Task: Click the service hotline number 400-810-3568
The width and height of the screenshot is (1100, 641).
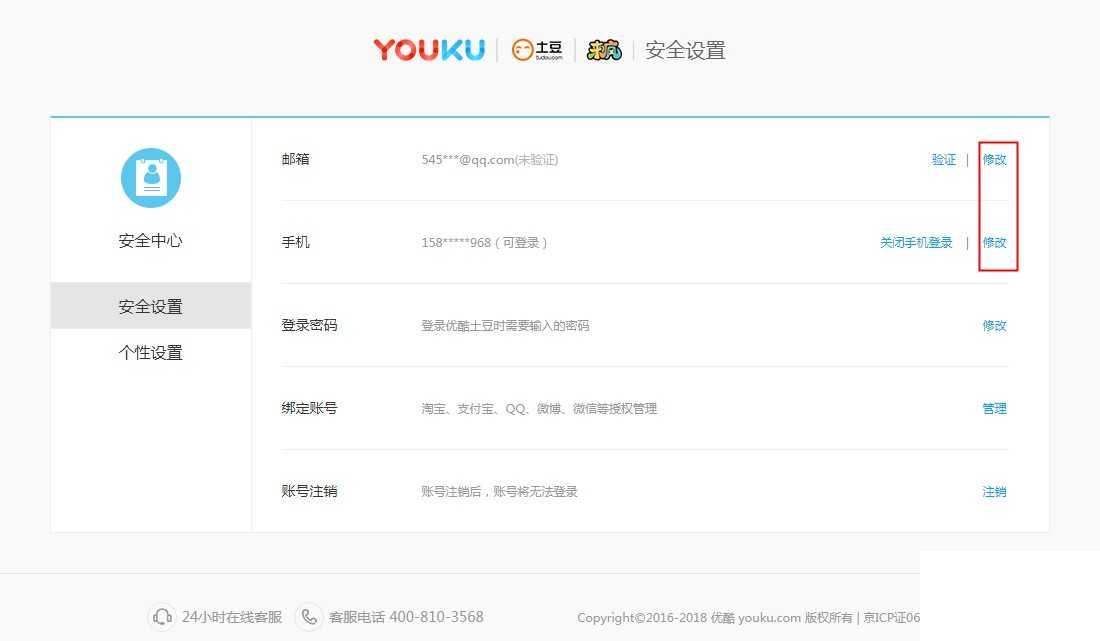Action: [438, 617]
